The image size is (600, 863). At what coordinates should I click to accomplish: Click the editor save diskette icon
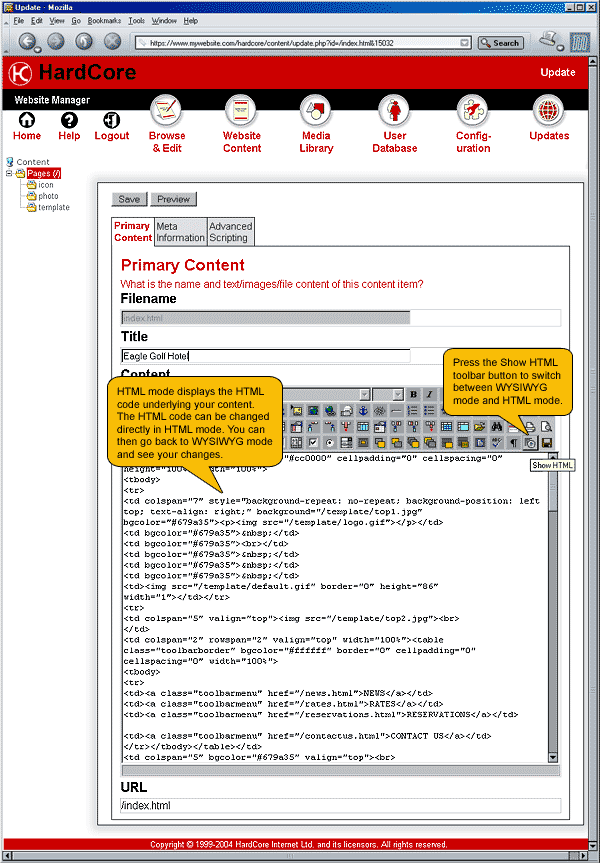546,443
